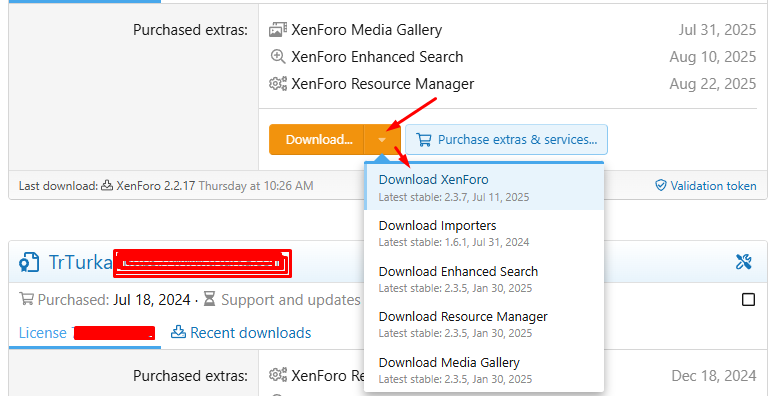This screenshot has height=396, width=773.
Task: Click the tools icon in TrTurka header
Action: tap(743, 262)
